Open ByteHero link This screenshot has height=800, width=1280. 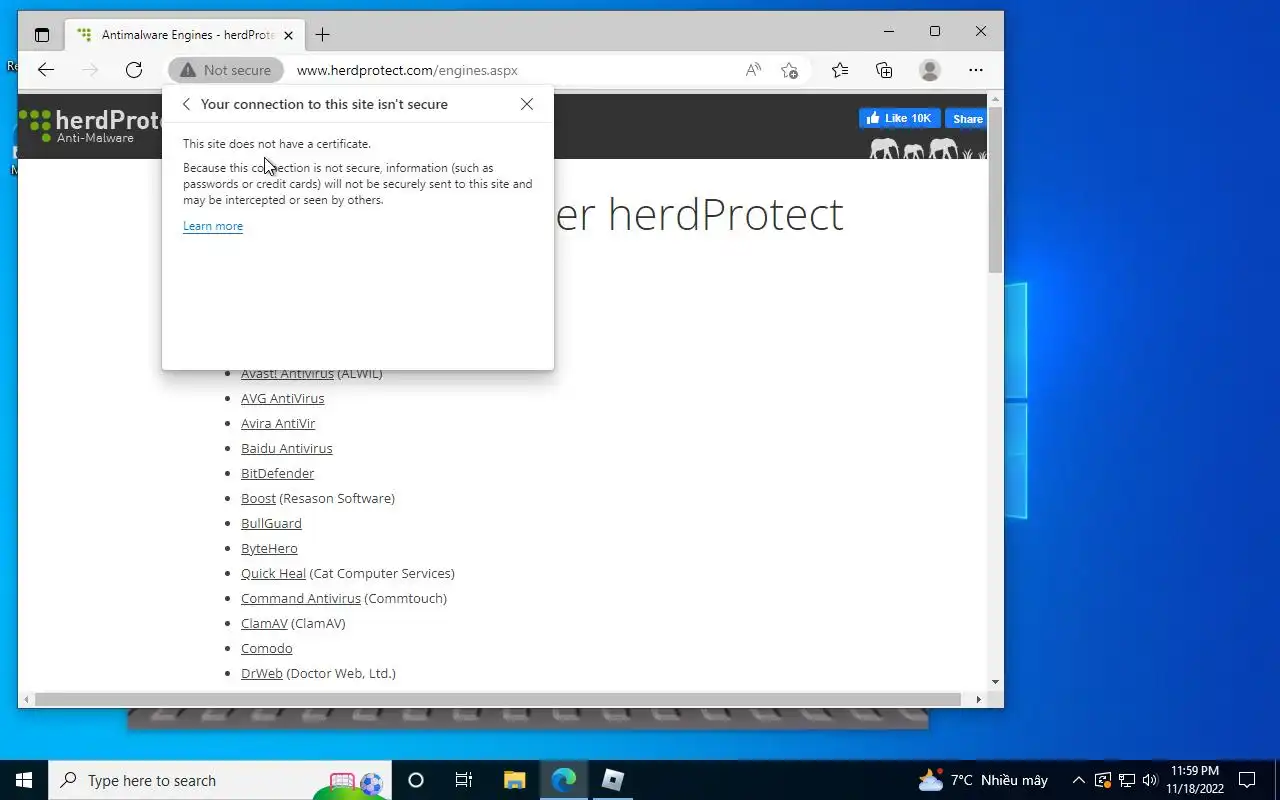click(269, 548)
